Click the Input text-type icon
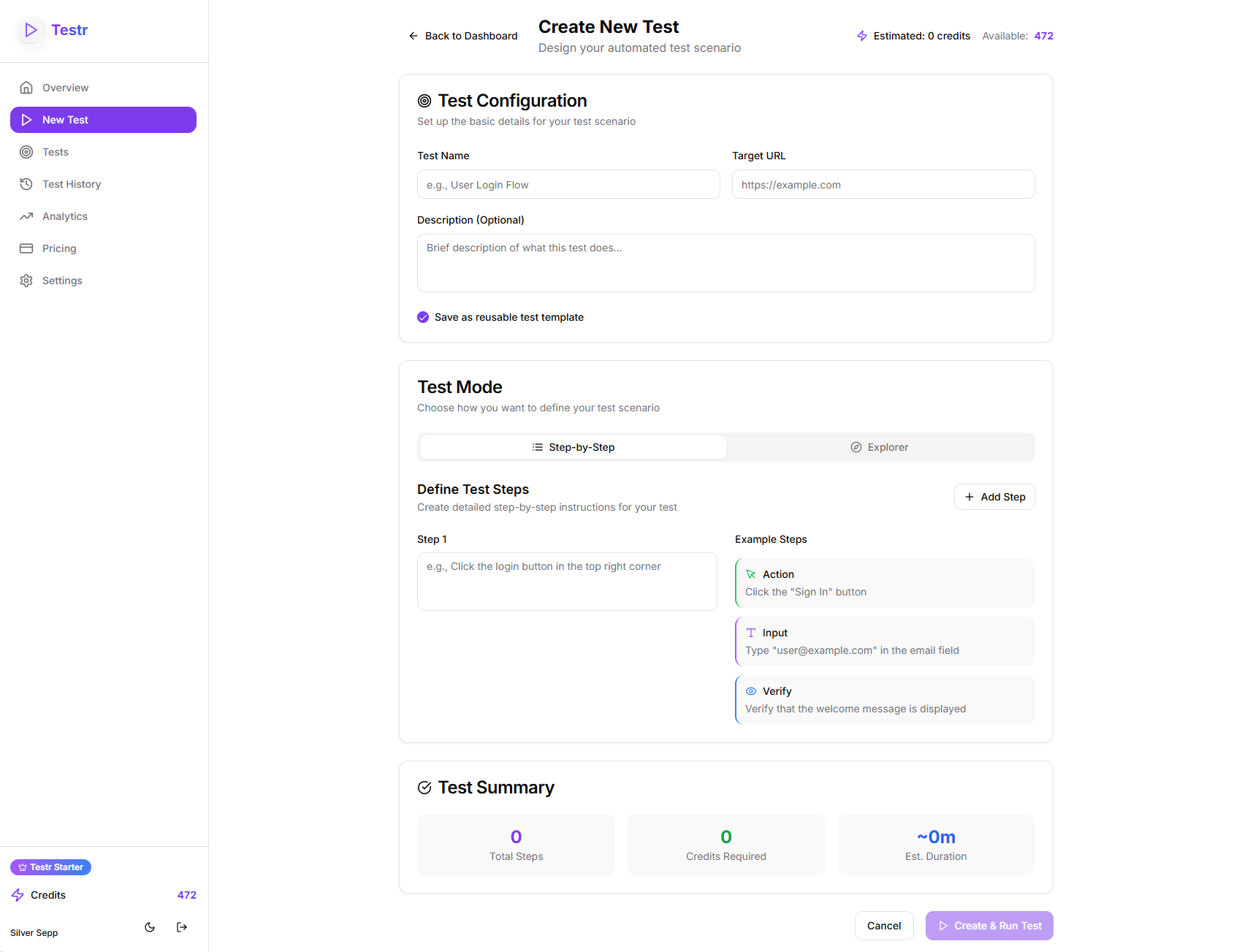This screenshot has height=952, width=1242. [x=751, y=633]
